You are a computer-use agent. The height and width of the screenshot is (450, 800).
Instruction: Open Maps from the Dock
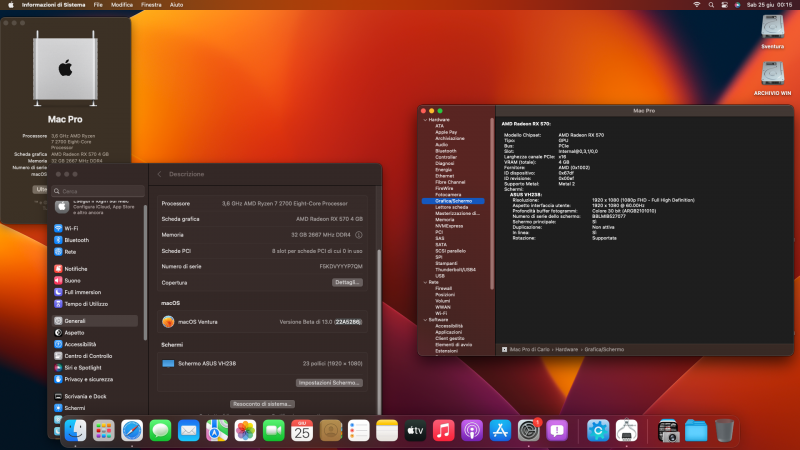pos(217,431)
